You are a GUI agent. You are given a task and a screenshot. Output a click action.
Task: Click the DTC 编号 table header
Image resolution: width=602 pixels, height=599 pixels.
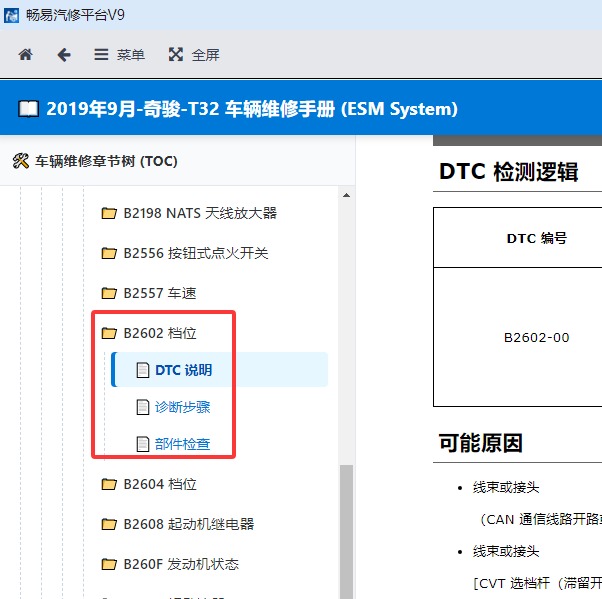[537, 238]
